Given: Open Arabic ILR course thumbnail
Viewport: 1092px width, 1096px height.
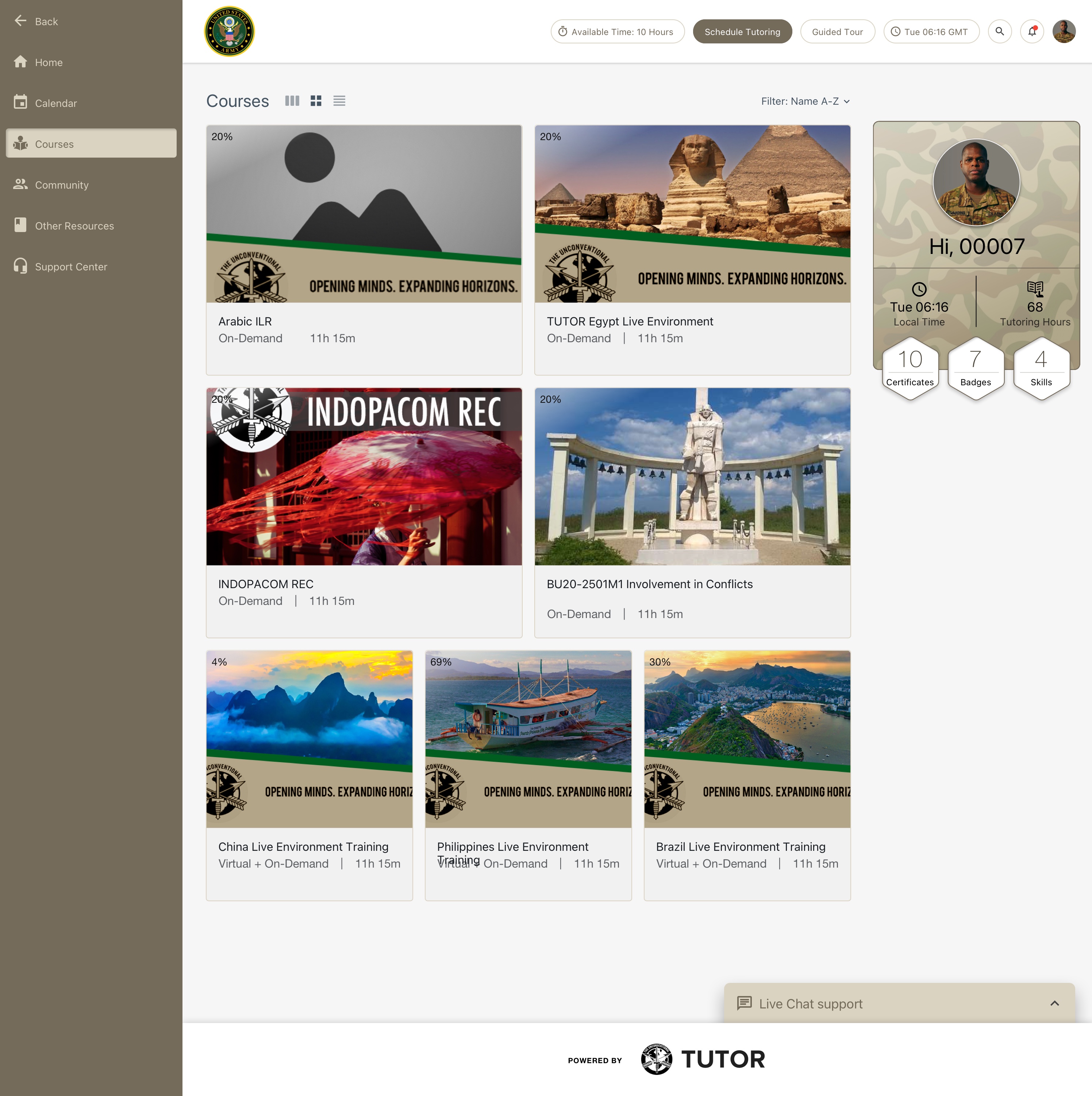Looking at the screenshot, I should (364, 214).
